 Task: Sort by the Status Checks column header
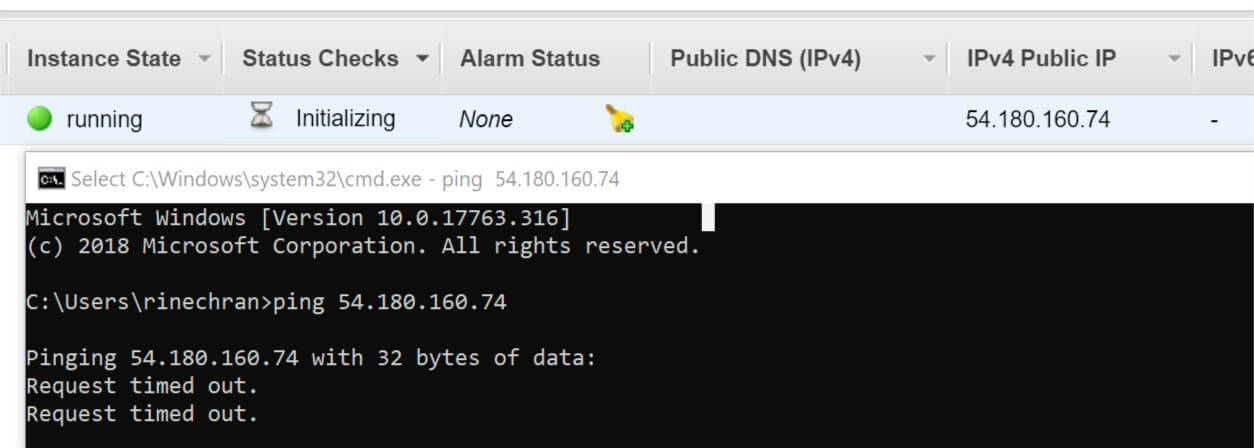coord(320,58)
